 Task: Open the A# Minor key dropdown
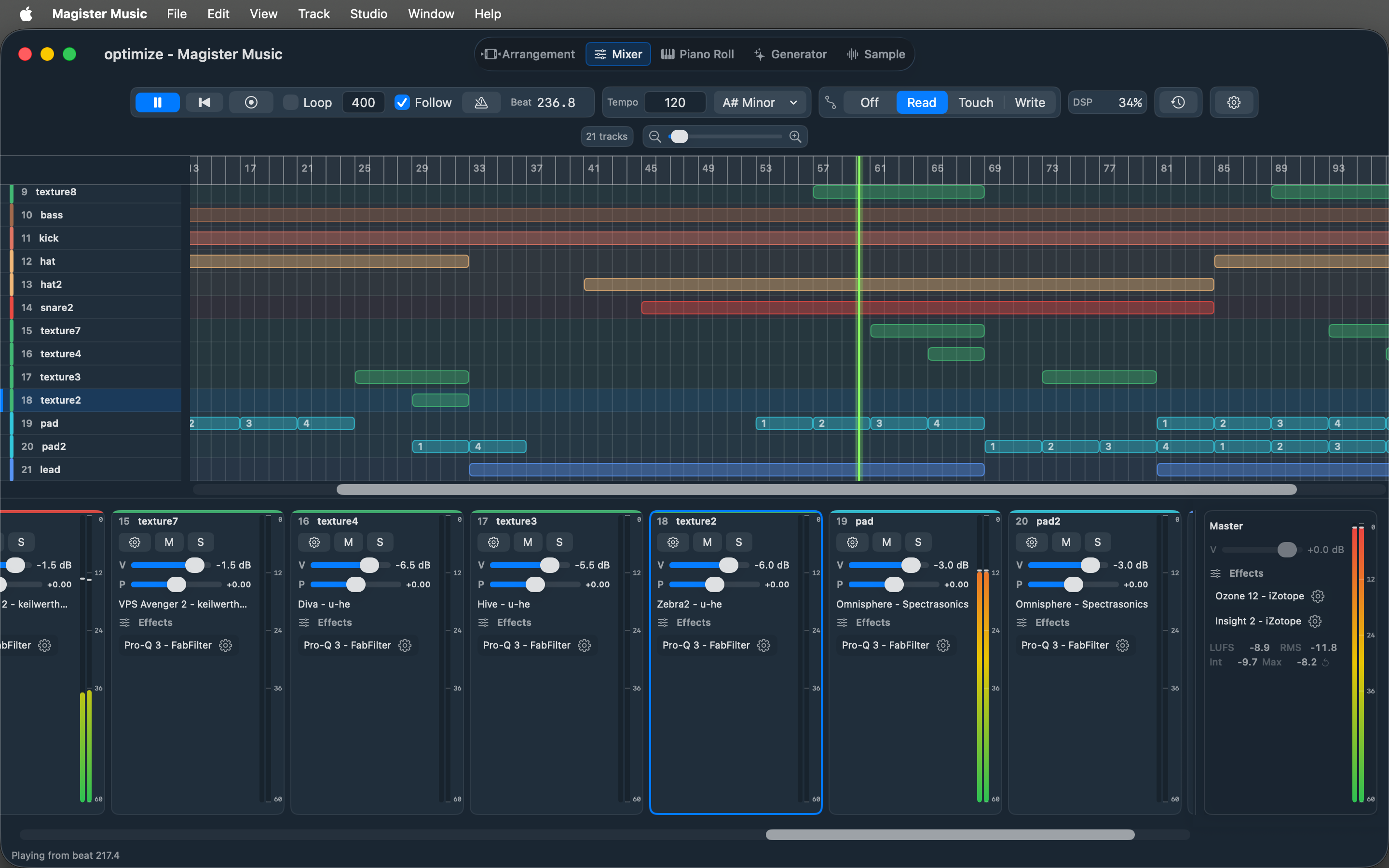click(759, 102)
